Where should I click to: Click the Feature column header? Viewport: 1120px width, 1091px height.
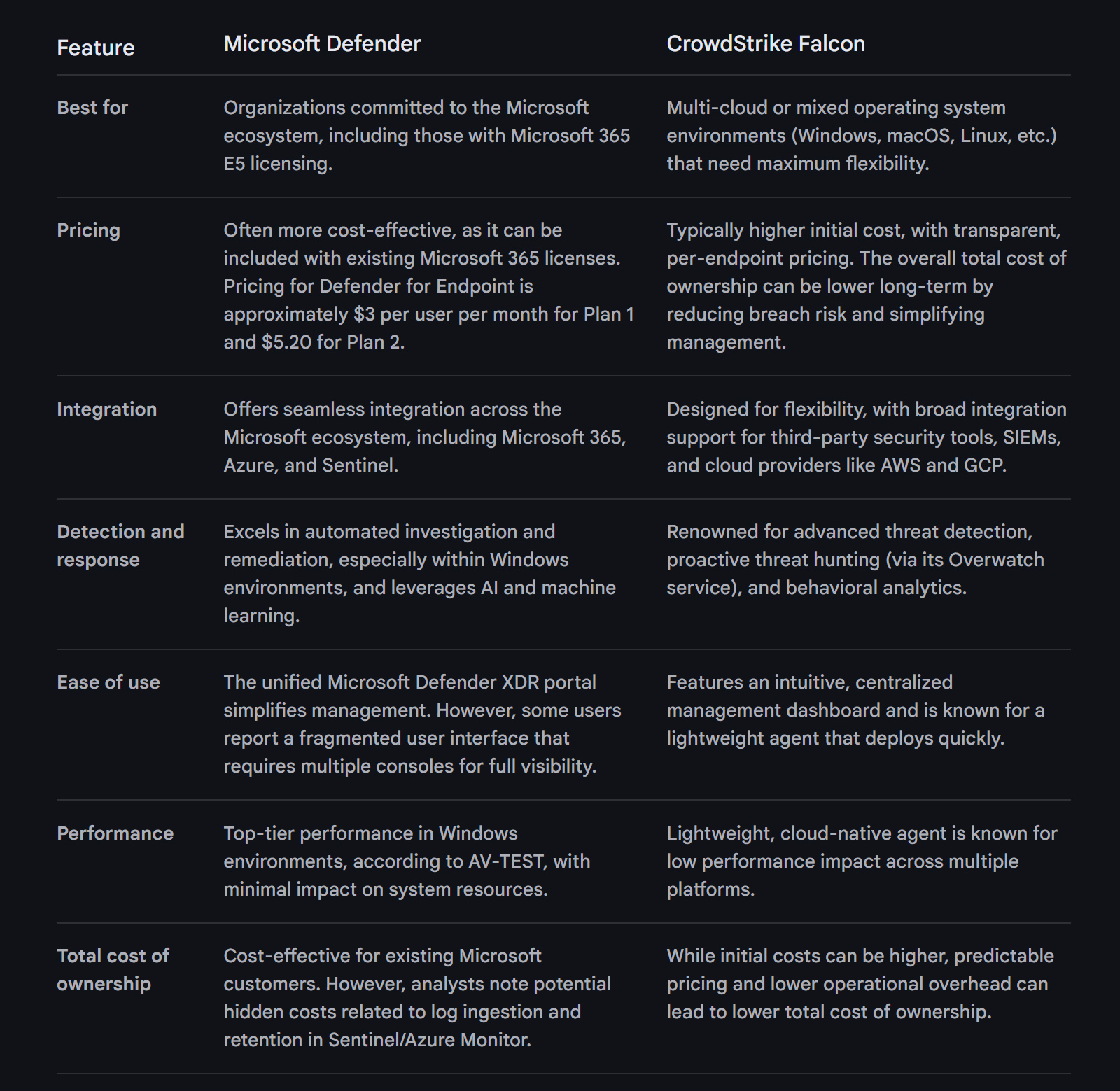[x=96, y=48]
